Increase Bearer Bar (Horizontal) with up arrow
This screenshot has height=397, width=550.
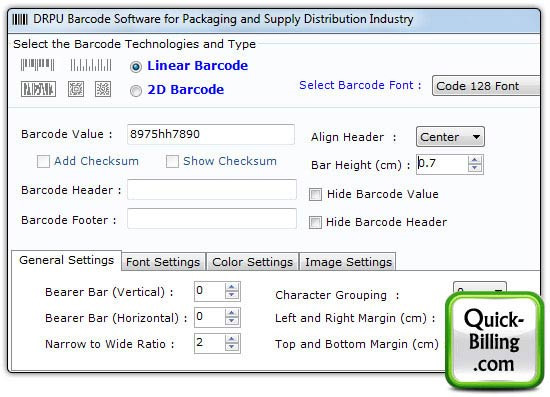tap(232, 313)
